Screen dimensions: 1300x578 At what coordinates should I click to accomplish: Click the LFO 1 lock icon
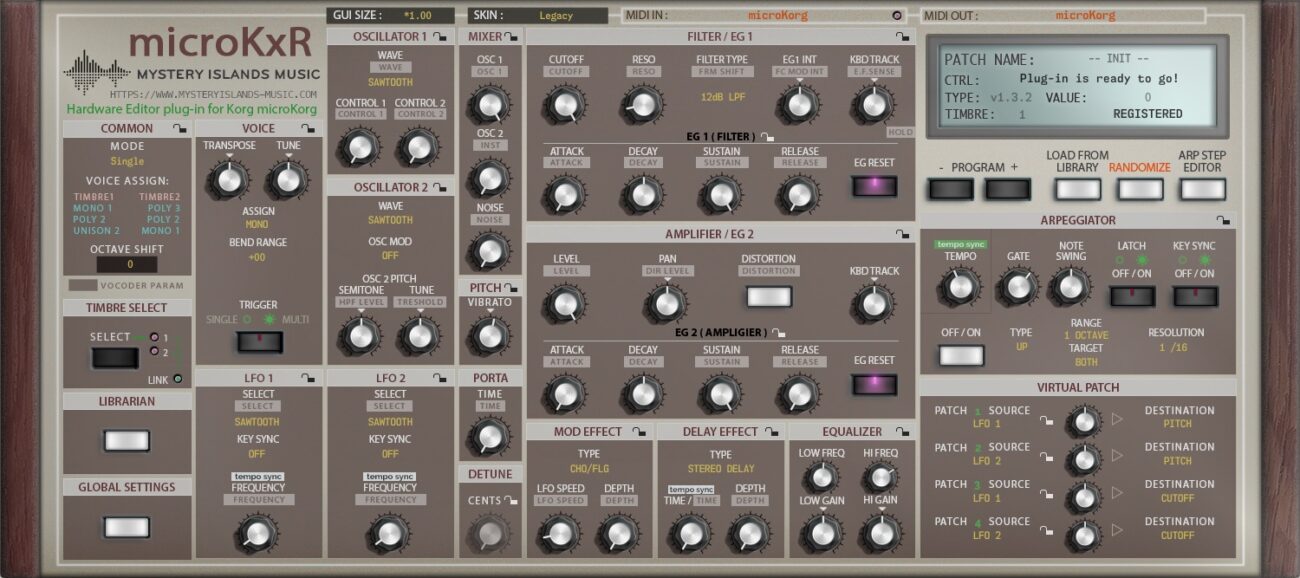(309, 378)
